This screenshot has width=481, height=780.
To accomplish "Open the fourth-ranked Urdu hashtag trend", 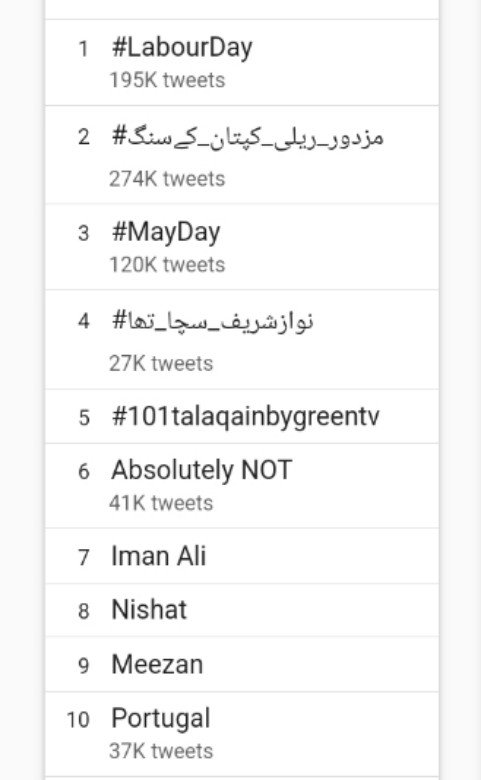I will click(x=242, y=339).
